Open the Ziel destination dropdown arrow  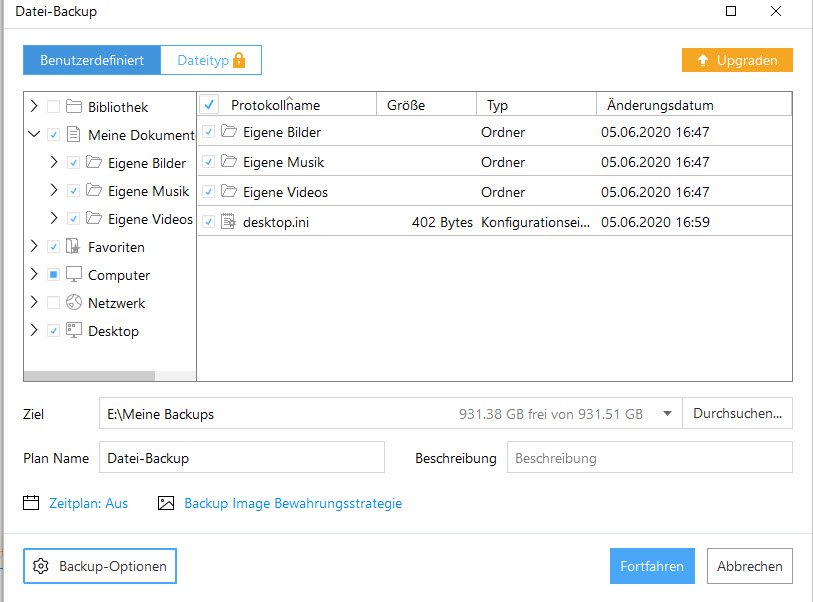[665, 414]
